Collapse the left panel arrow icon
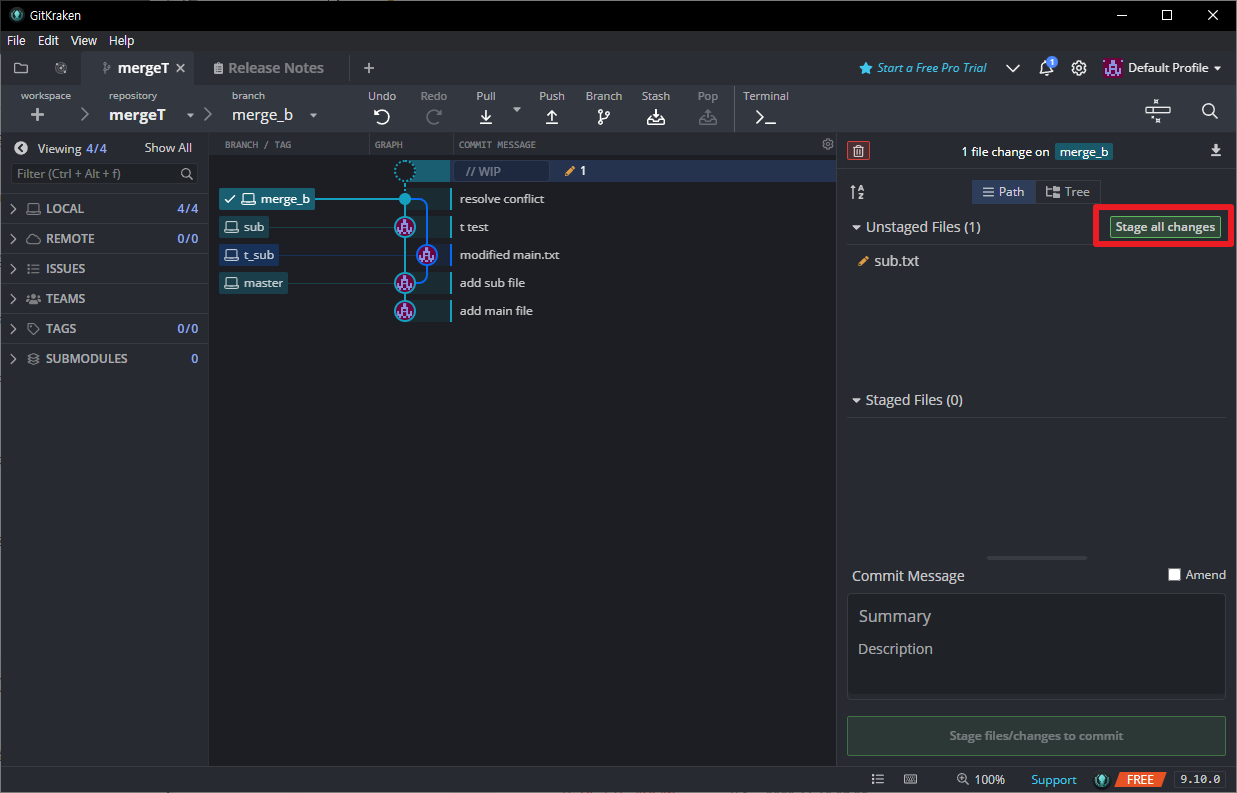The image size is (1237, 793). 20,148
